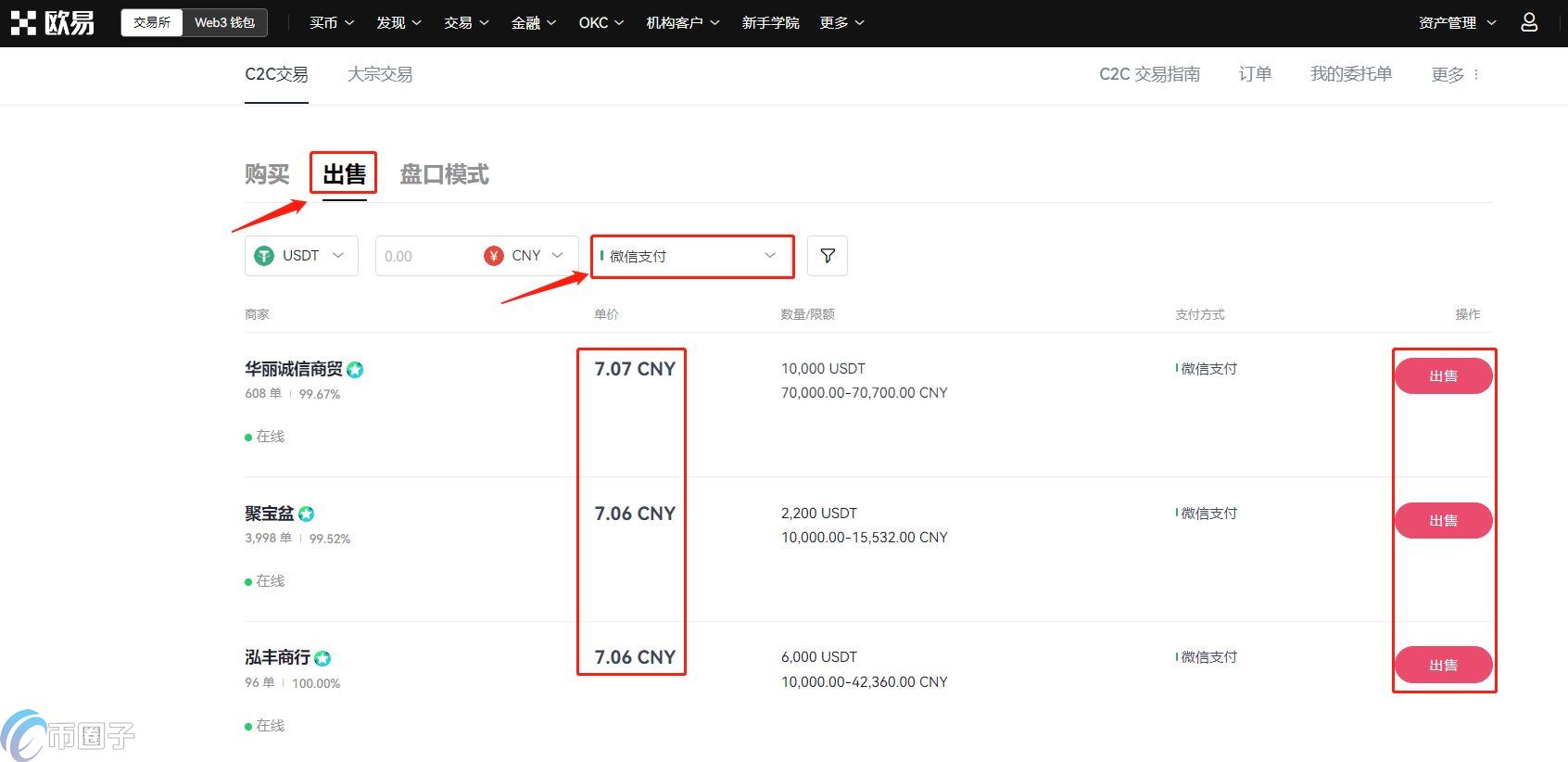Click 出售 button for 华丽诚信商贸
Image resolution: width=1568 pixels, height=762 pixels.
[x=1443, y=376]
